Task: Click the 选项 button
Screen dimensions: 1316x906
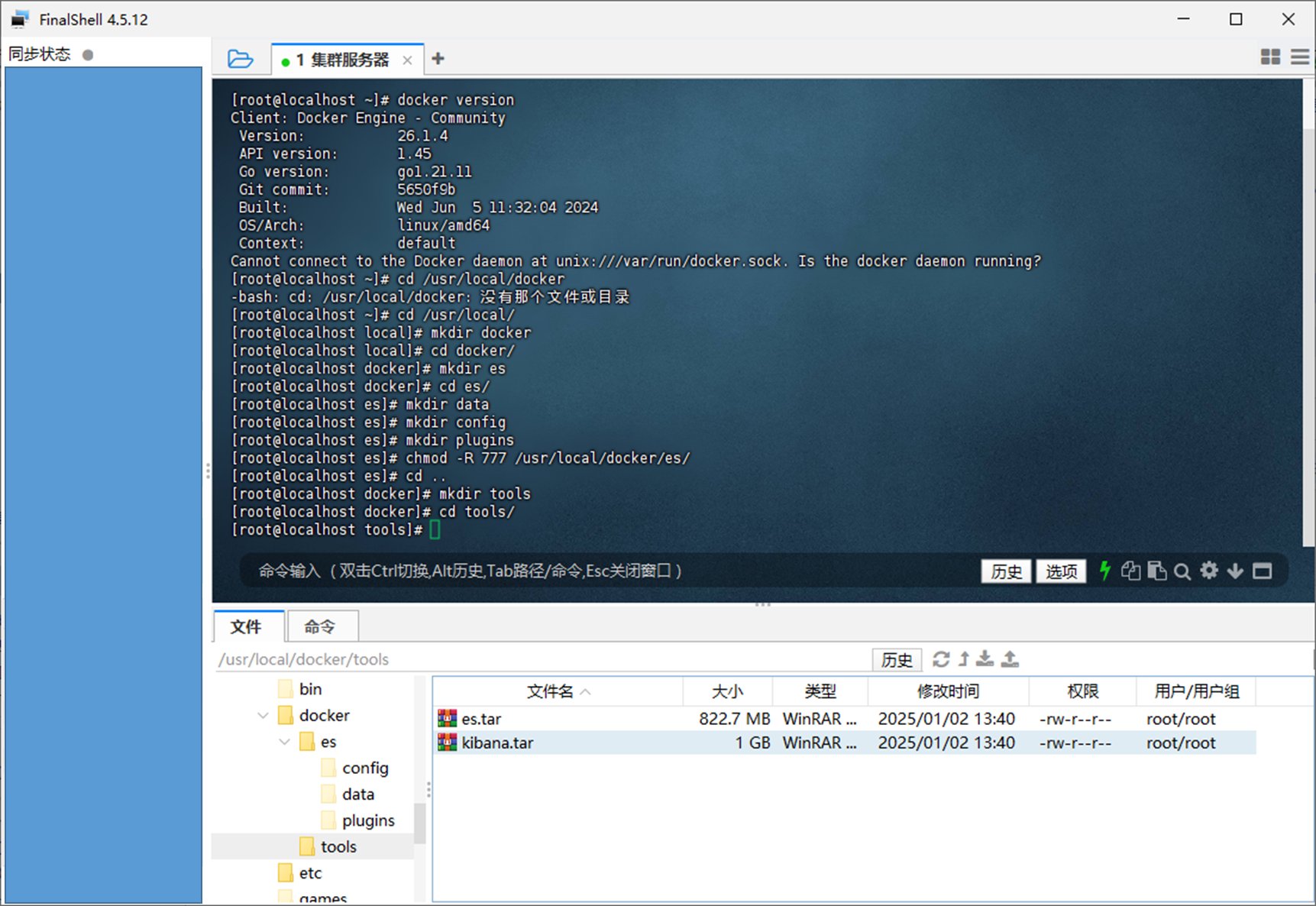Action: point(1061,571)
